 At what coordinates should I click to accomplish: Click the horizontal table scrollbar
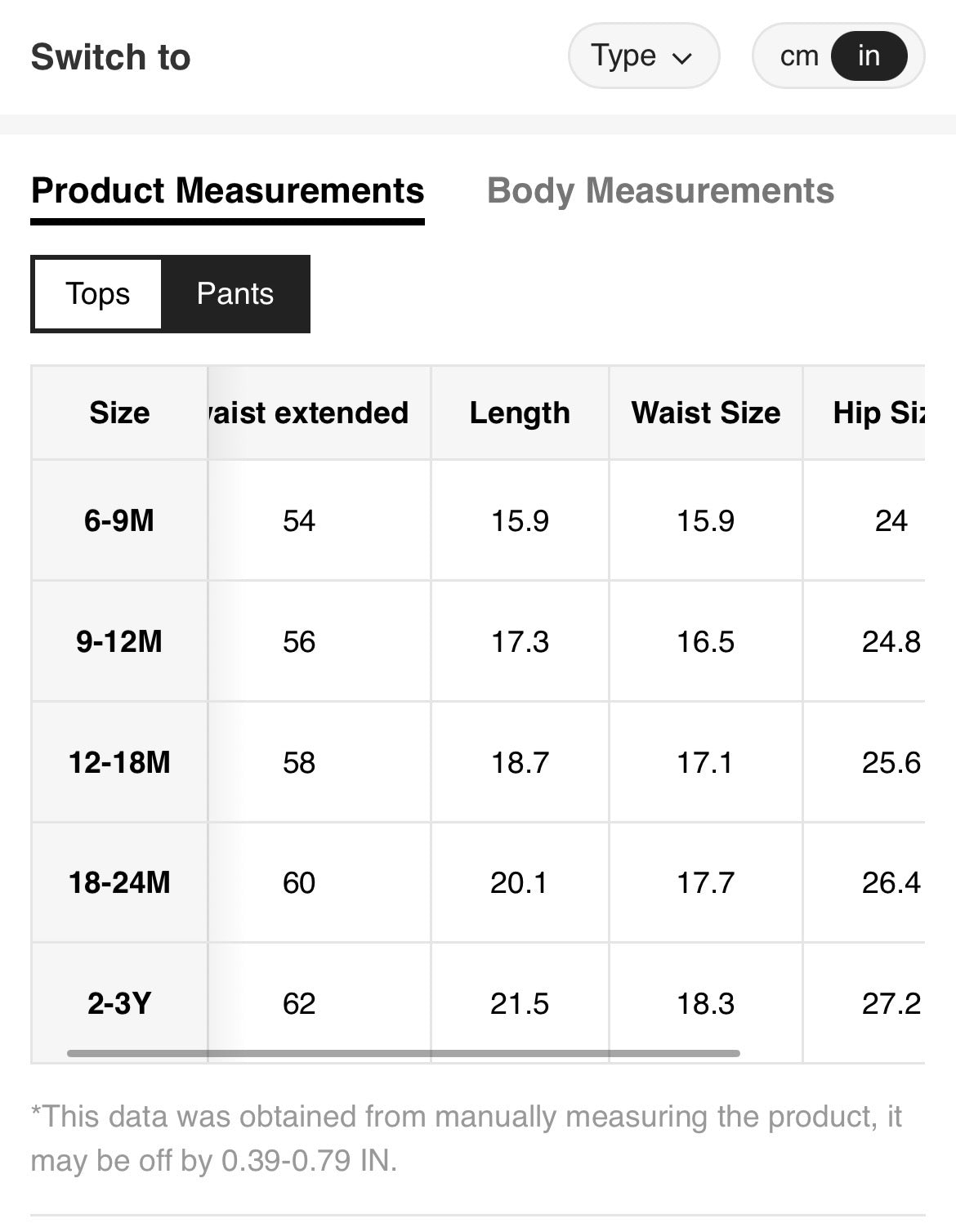coord(404,1053)
